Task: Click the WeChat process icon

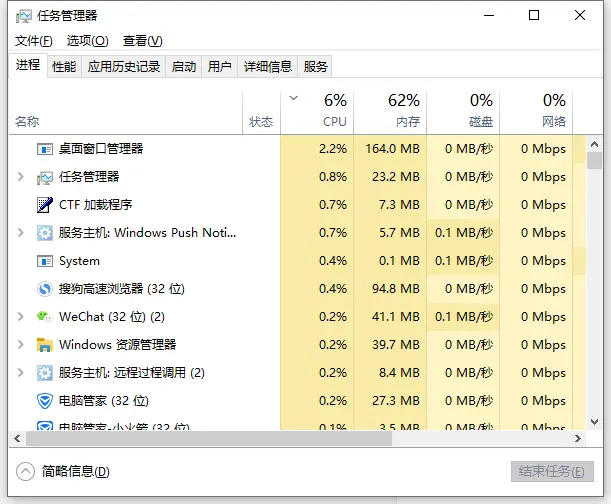Action: [44, 317]
